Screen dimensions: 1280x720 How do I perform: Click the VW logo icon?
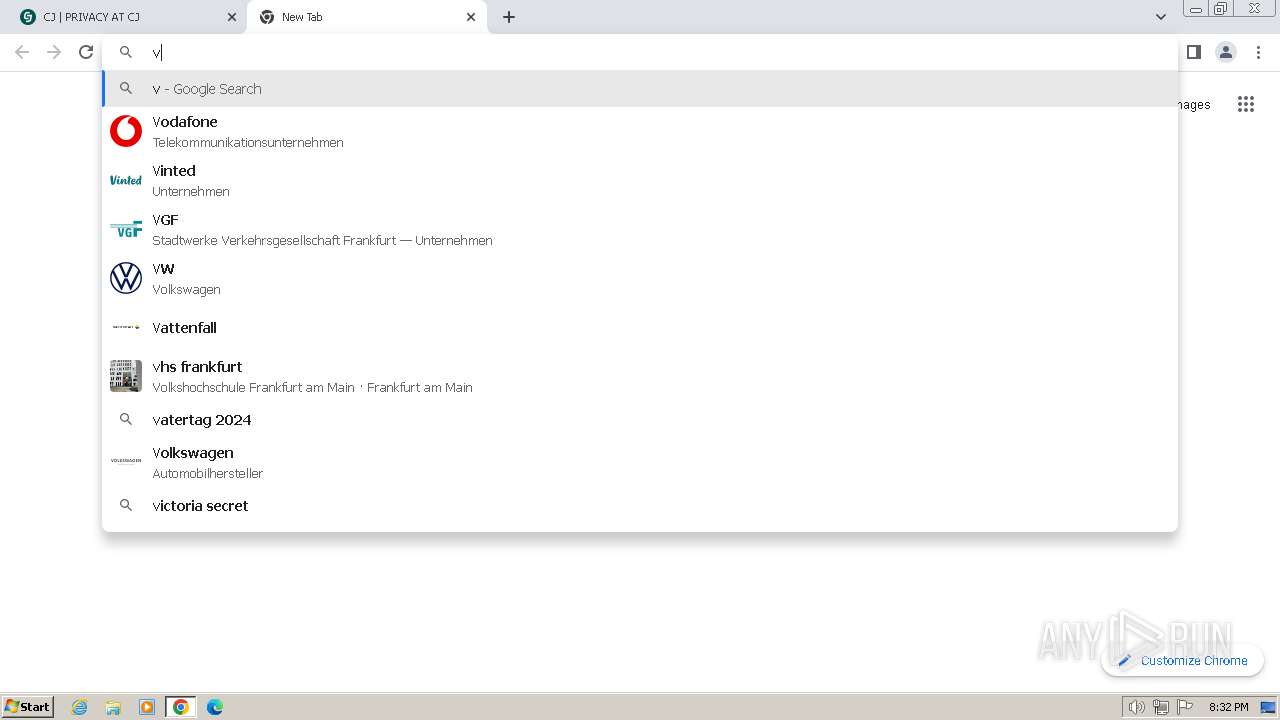click(126, 278)
